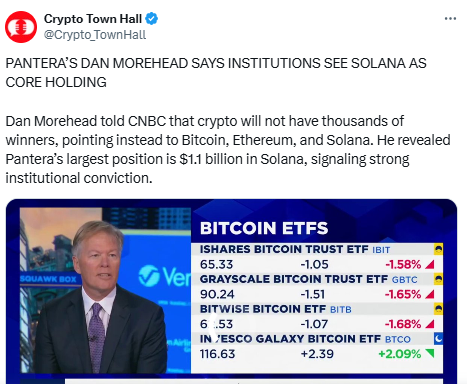Click the Squawk Box label in the video

[x=48, y=279]
